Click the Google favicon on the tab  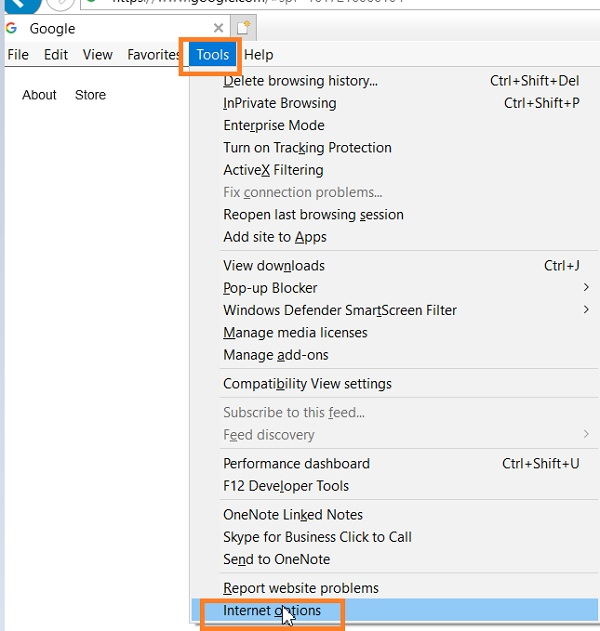point(12,28)
